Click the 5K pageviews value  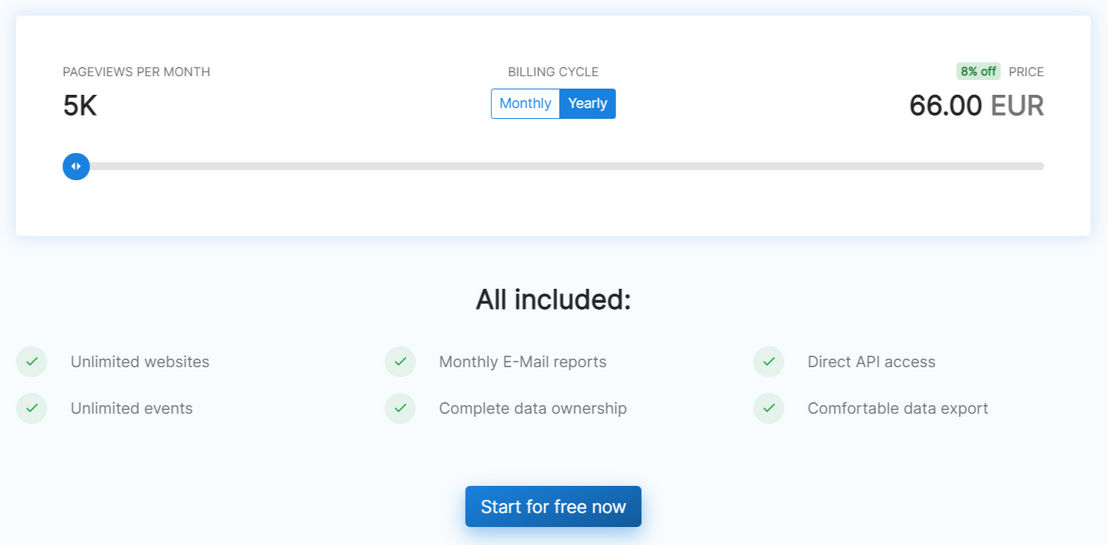pos(80,106)
